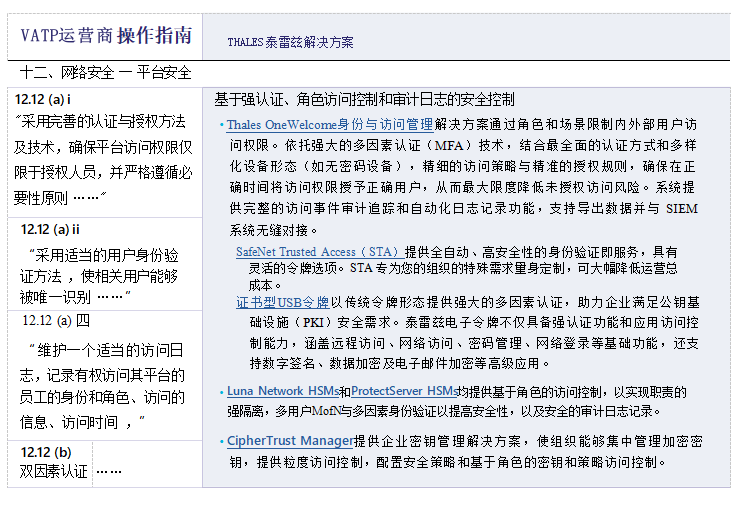Select the 十二、网络安全 — 平台安全 section heading
This screenshot has width=740, height=505.
[106, 73]
